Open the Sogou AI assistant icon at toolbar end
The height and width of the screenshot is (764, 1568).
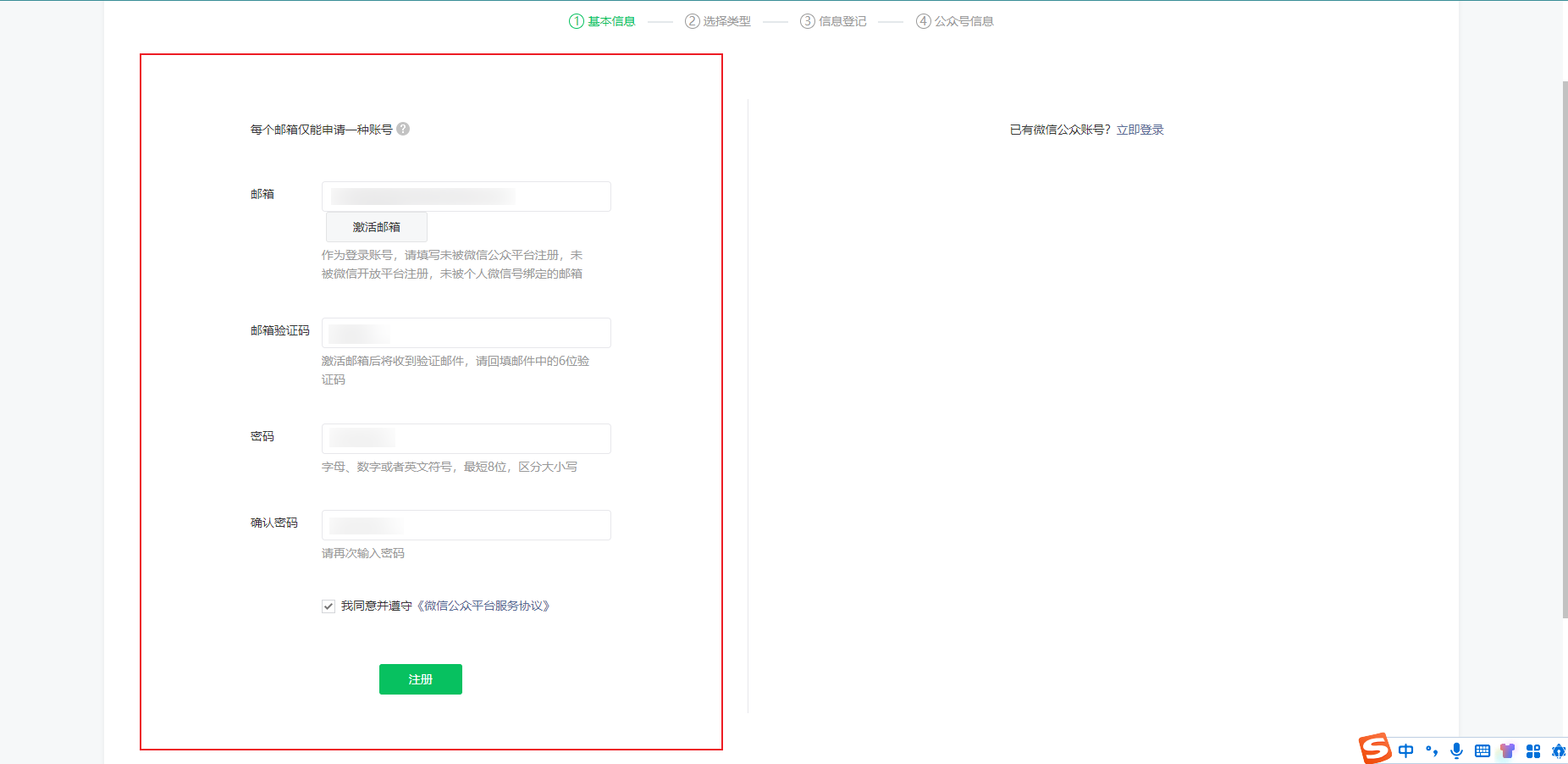click(x=1559, y=750)
